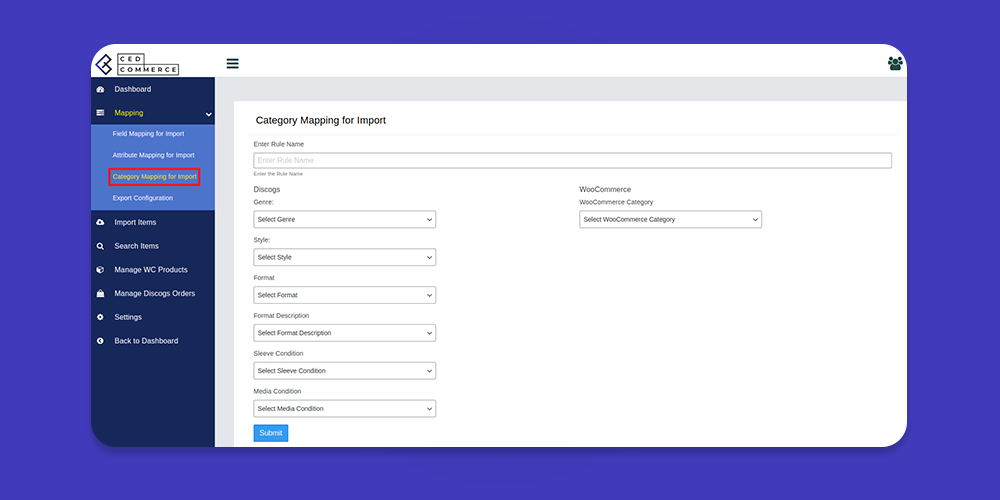Click Back to Dashboard link
The image size is (1000, 500).
(x=146, y=341)
